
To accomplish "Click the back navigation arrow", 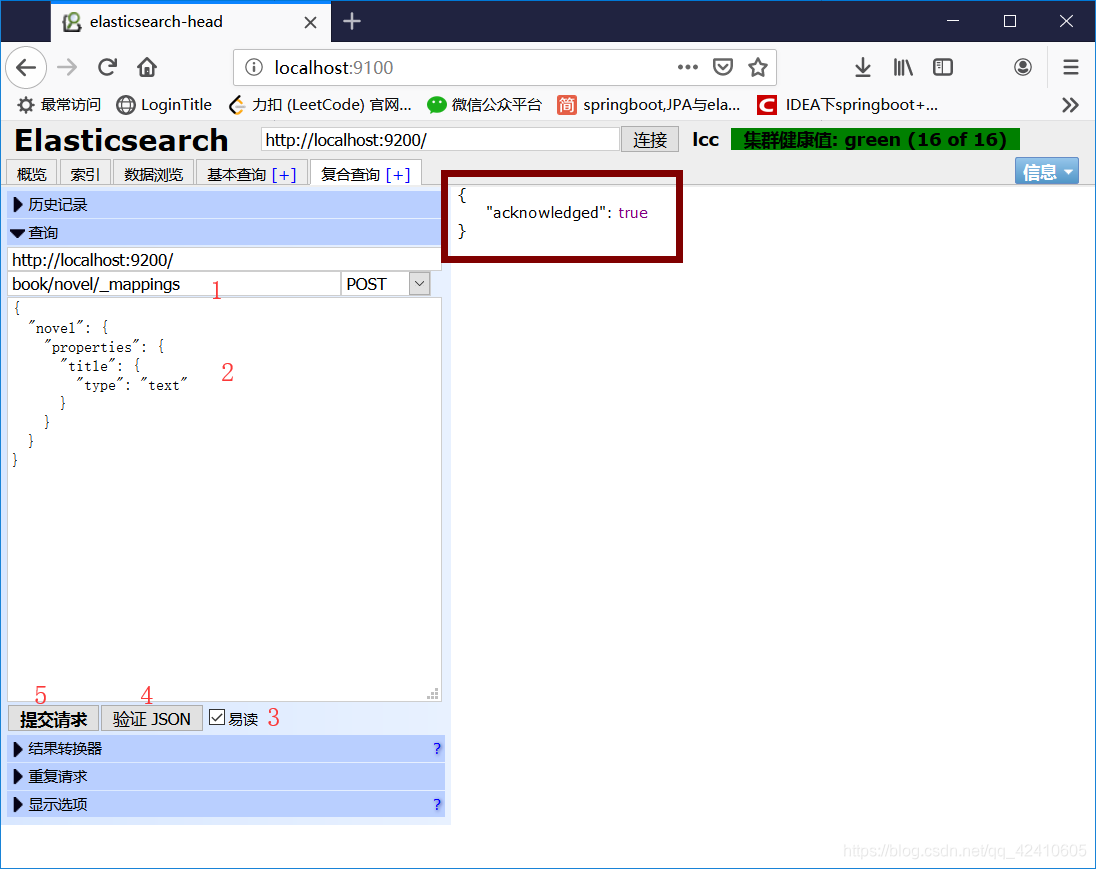I will 26,67.
